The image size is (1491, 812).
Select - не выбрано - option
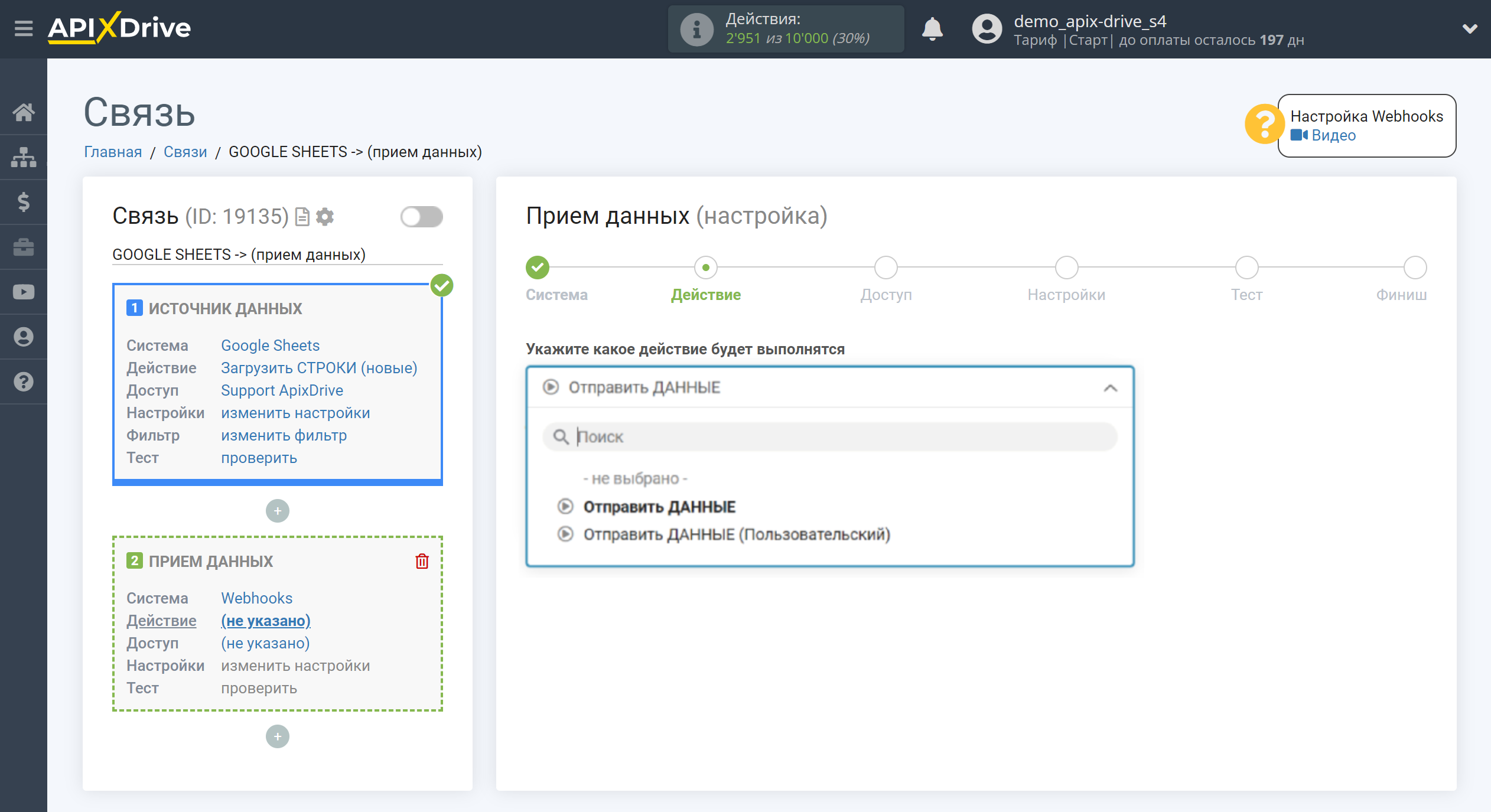635,478
